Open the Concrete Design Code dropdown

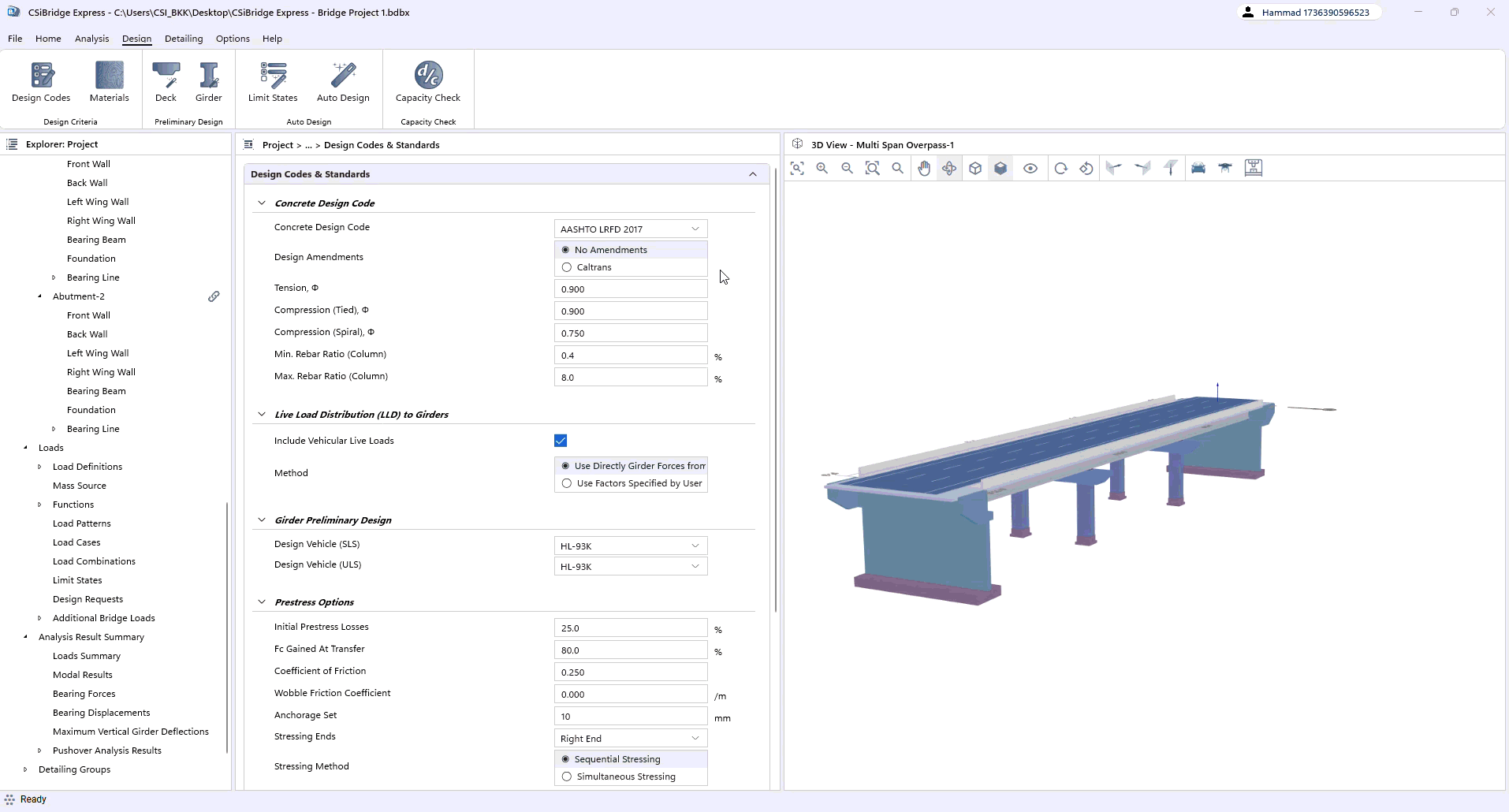(631, 229)
